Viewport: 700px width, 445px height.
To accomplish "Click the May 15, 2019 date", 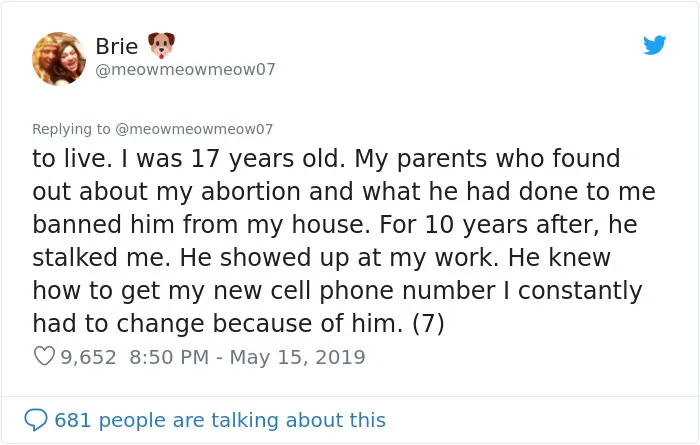I will point(297,357).
